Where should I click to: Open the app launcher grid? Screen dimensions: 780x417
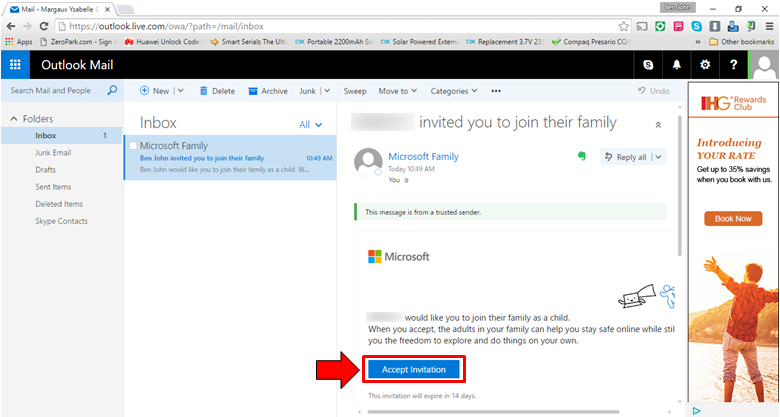(15, 65)
